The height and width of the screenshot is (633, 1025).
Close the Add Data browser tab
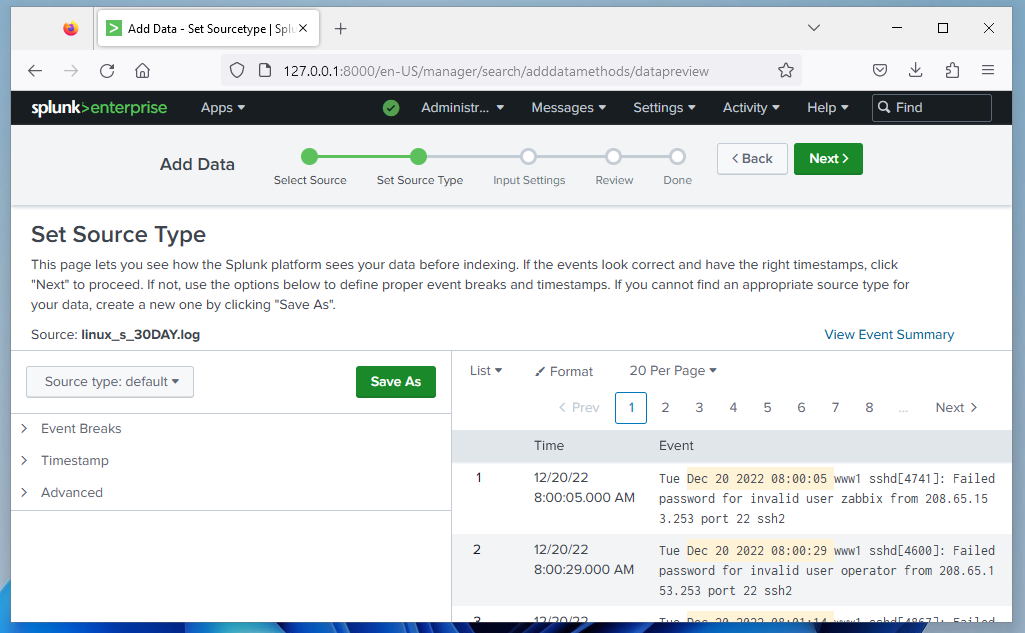(303, 28)
